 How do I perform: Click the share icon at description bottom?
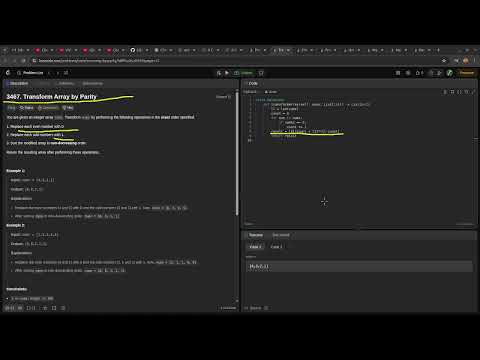(x=54, y=308)
